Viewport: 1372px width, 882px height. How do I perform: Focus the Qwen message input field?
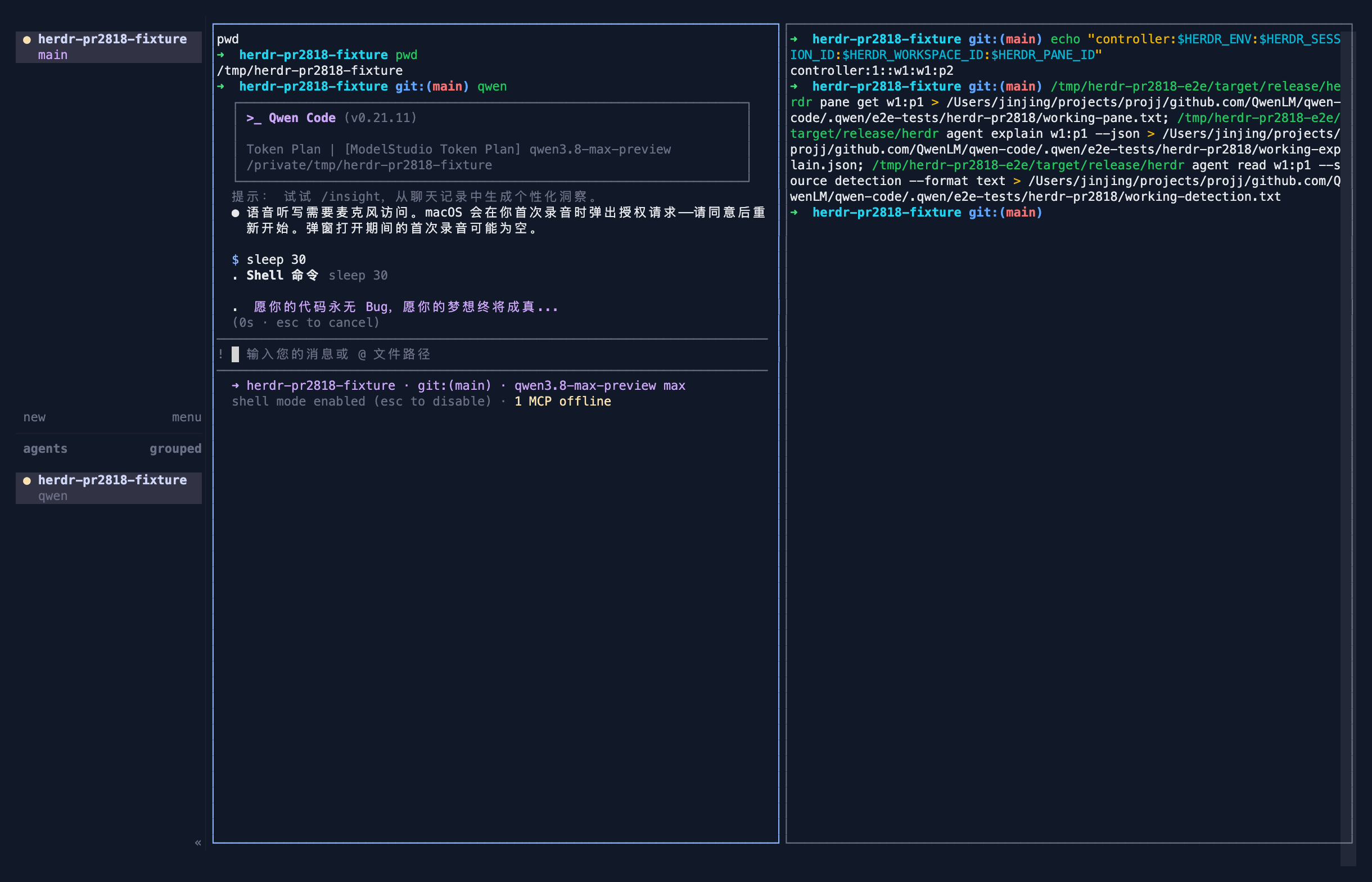[x=492, y=354]
